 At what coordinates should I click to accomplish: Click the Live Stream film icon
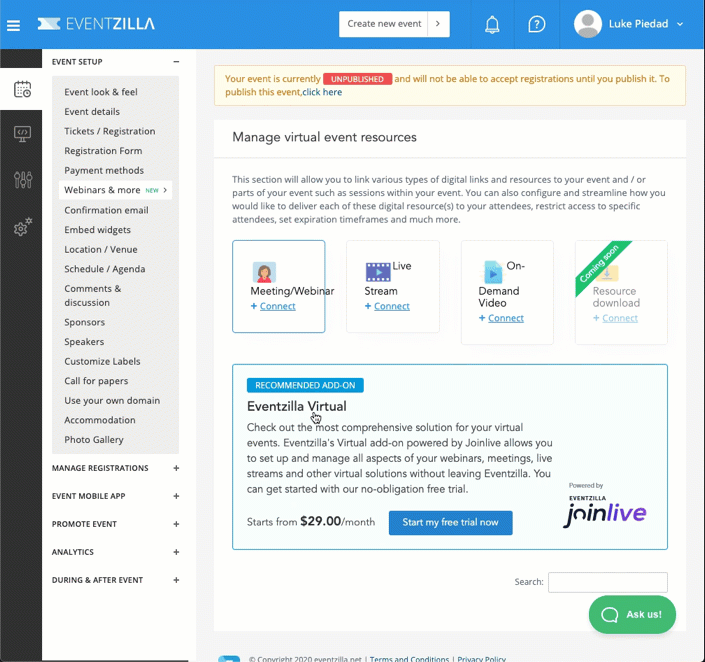coord(378,272)
